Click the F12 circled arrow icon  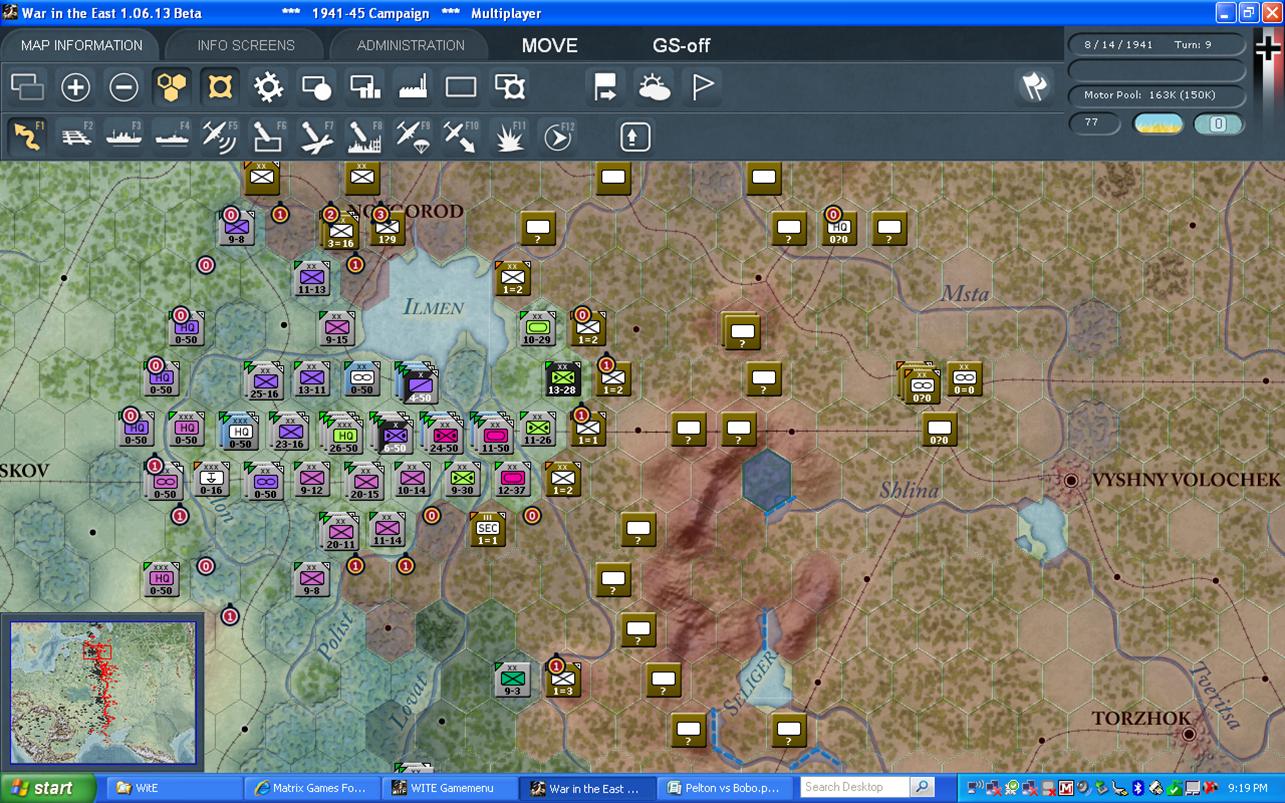558,136
